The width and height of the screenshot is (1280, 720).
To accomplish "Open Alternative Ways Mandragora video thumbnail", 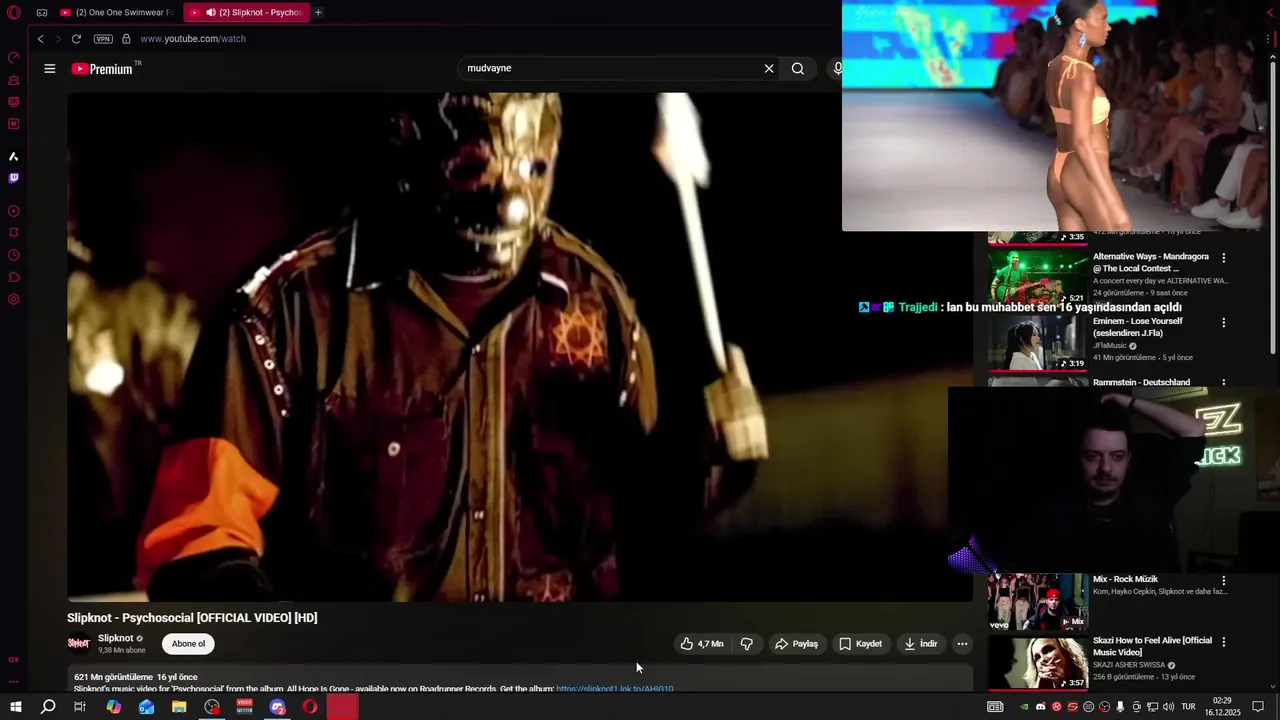I will pos(1038,277).
